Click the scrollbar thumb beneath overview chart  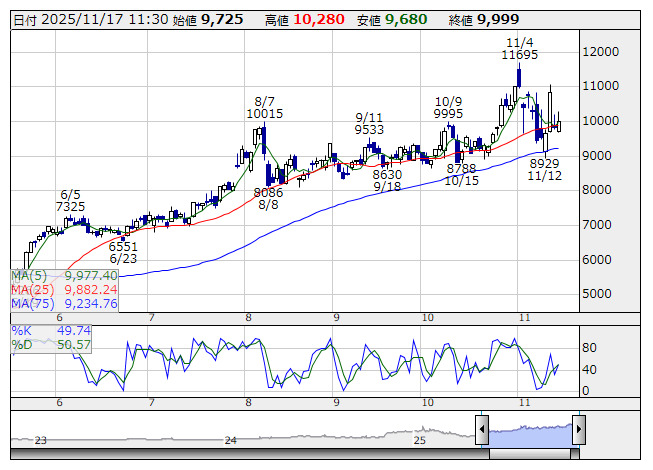click(x=530, y=455)
